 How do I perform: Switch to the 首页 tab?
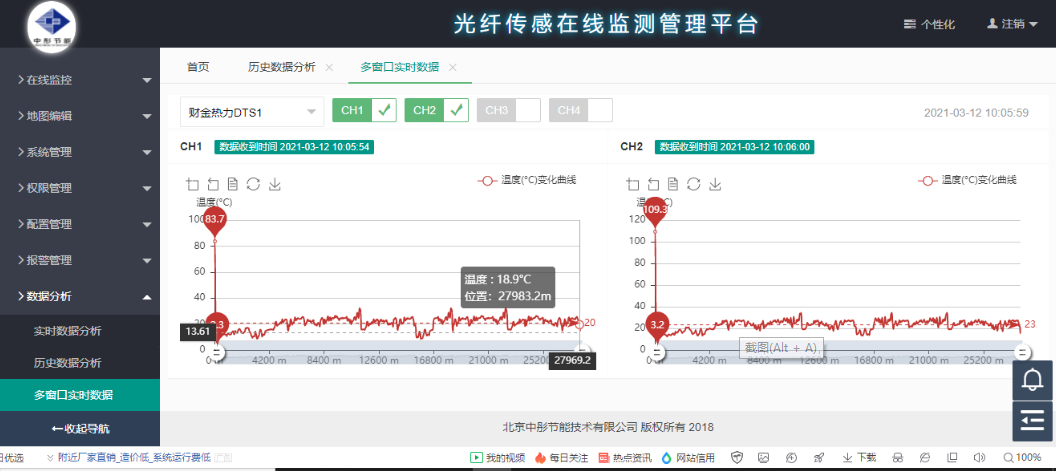198,67
